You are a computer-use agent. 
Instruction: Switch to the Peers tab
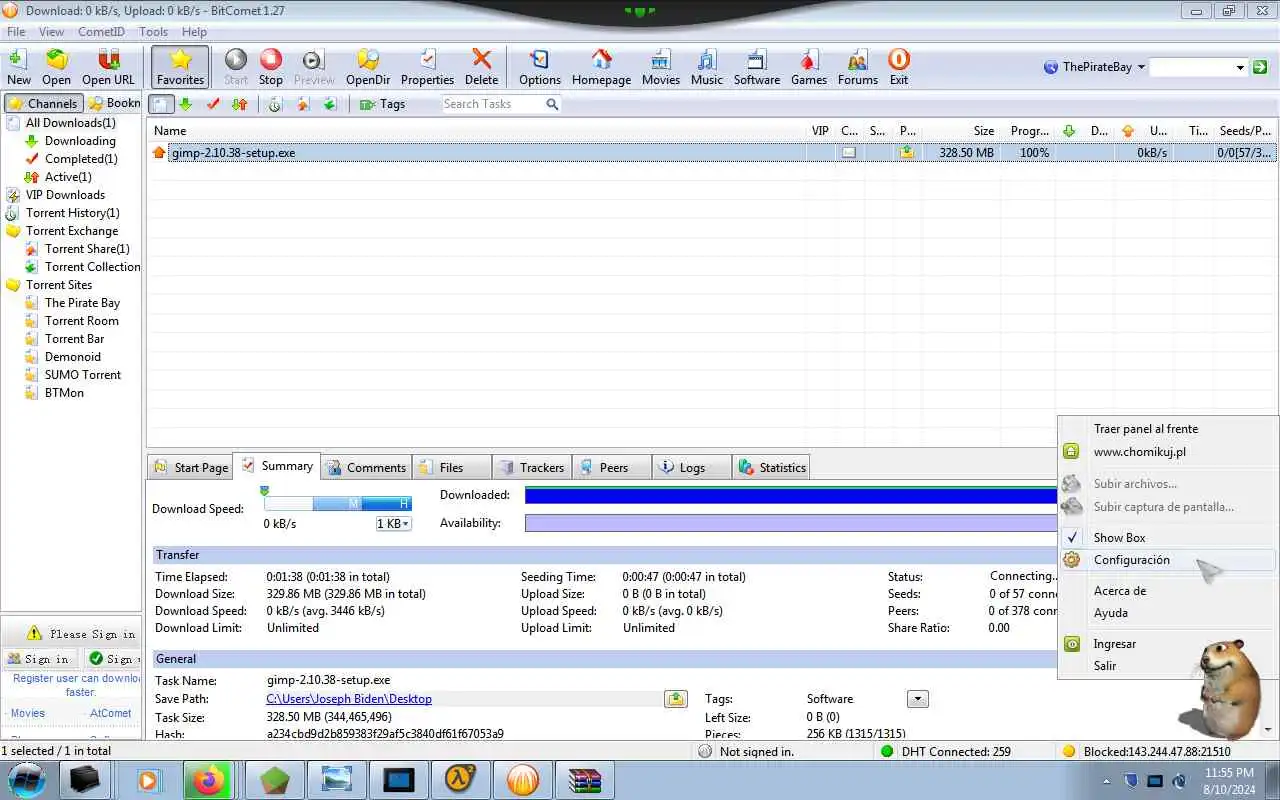tap(612, 467)
